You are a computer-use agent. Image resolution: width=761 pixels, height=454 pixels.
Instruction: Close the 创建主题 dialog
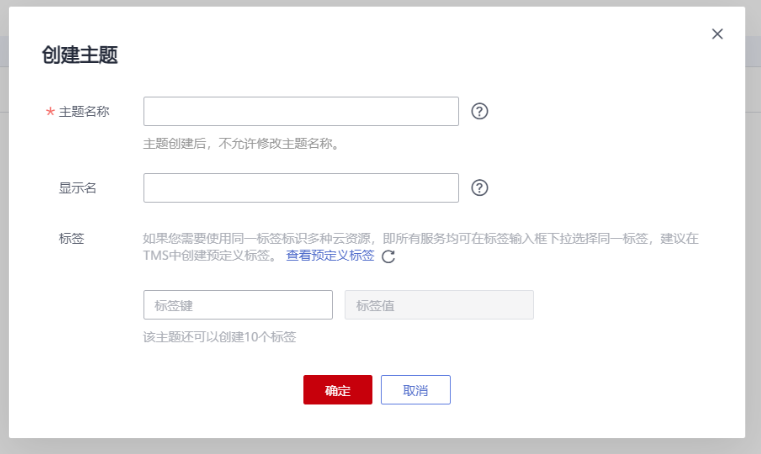click(717, 34)
